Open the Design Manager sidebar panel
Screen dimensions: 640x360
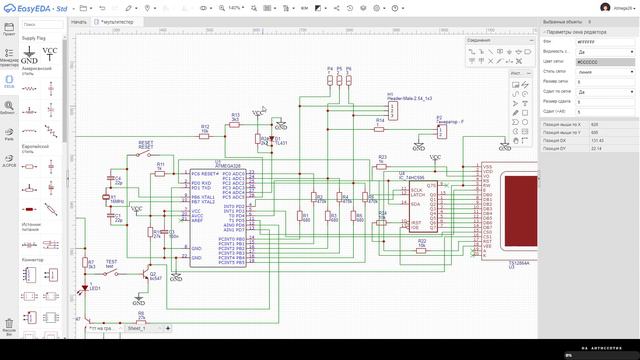[9, 58]
